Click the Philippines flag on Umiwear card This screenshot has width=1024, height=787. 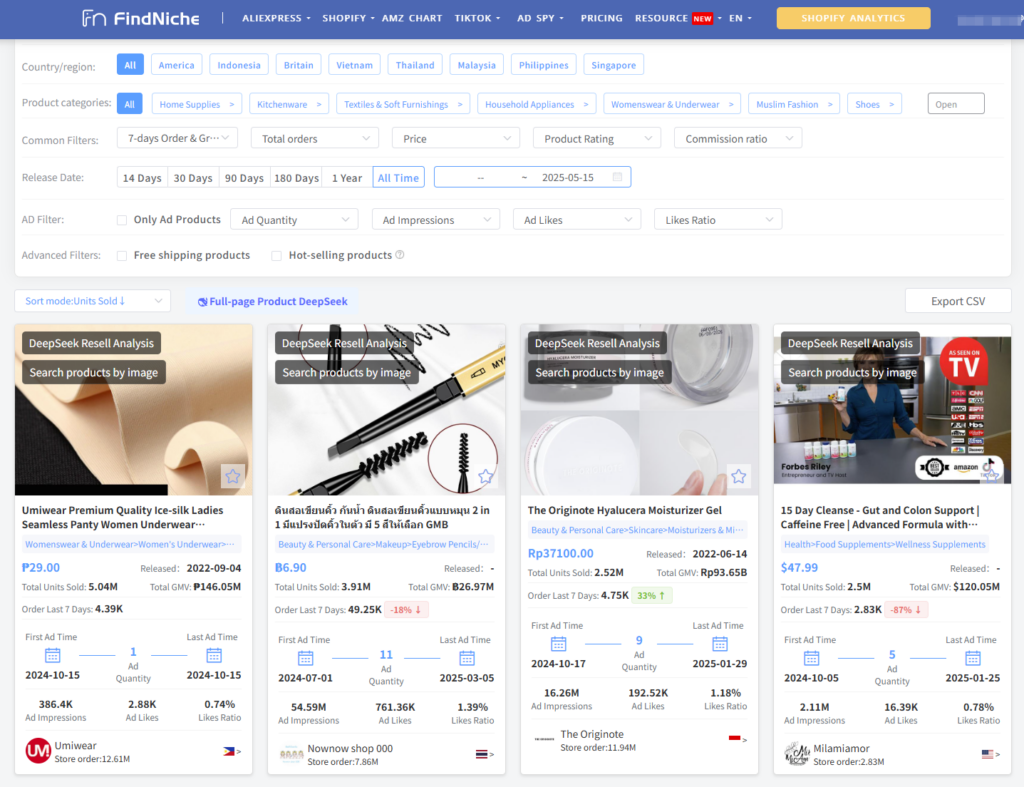tap(229, 751)
